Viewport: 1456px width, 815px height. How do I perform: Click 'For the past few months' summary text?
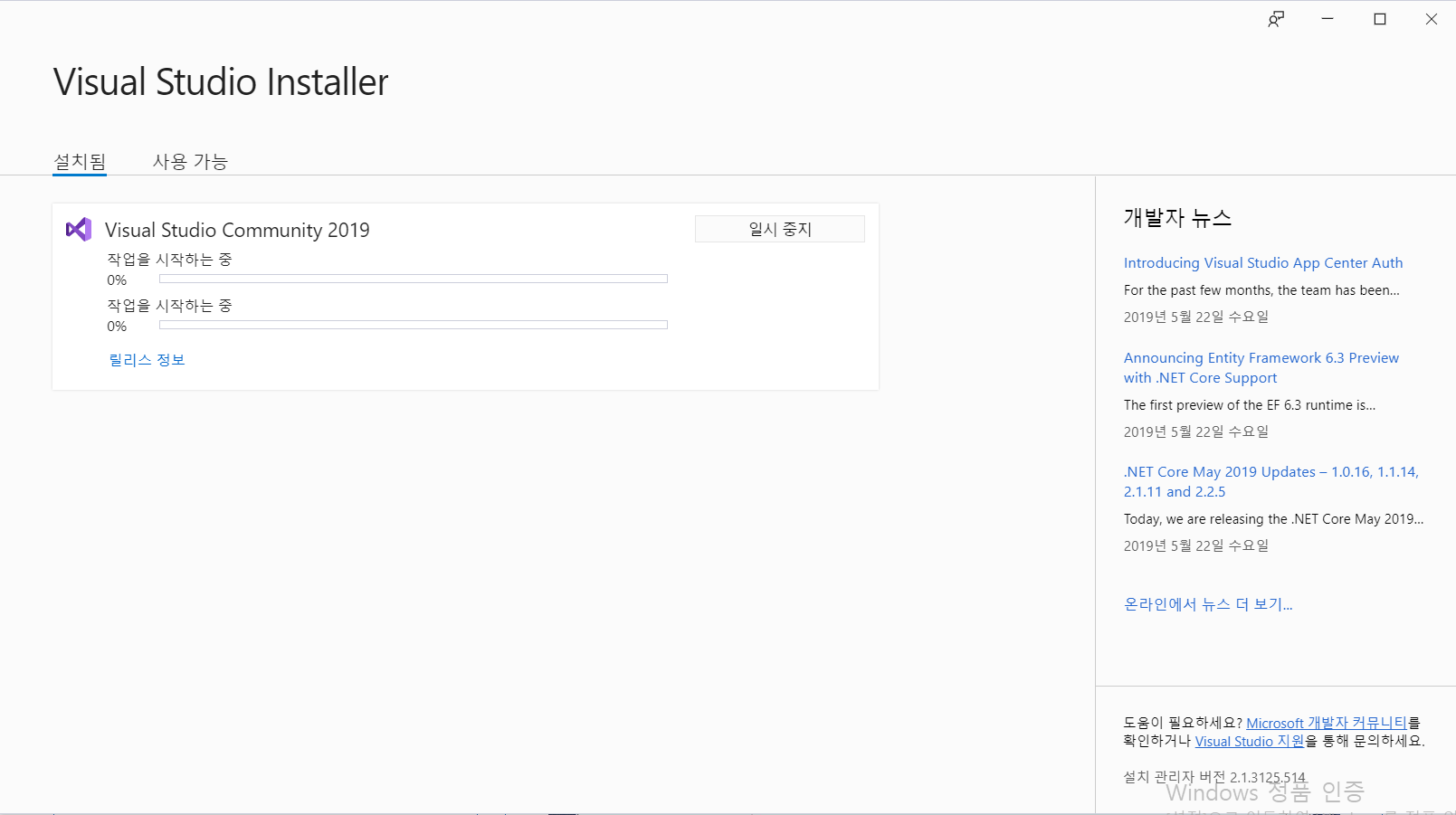1261,290
